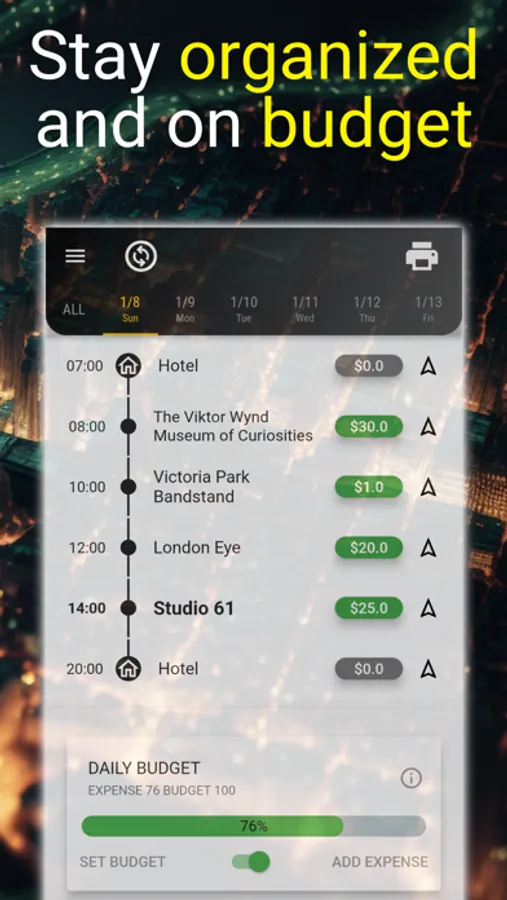Image resolution: width=507 pixels, height=900 pixels.
Task: Click the 07:00 Hotel home icon
Action: coord(128,366)
